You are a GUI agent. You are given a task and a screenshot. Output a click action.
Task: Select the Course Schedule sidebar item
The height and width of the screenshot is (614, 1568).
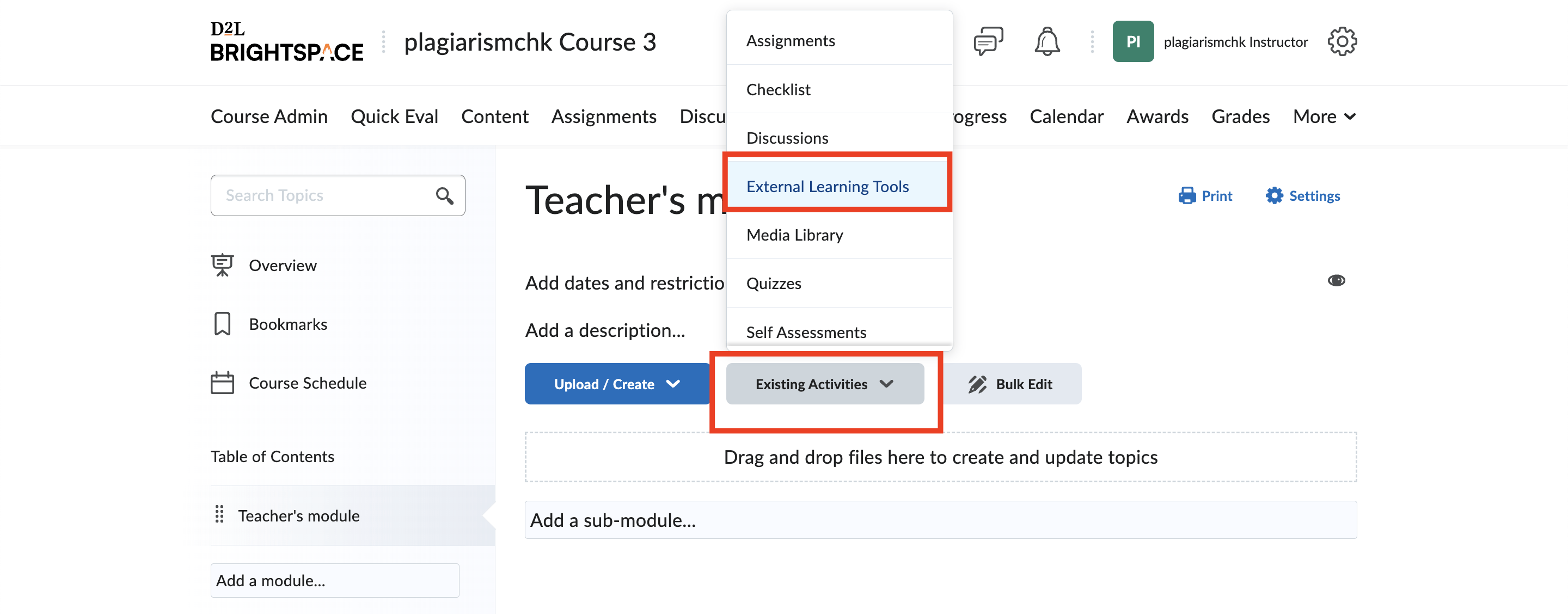[x=307, y=382]
